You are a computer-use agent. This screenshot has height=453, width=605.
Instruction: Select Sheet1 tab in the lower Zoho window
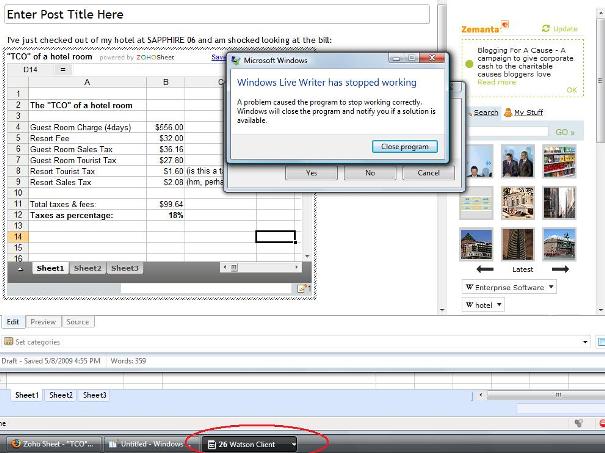click(27, 395)
